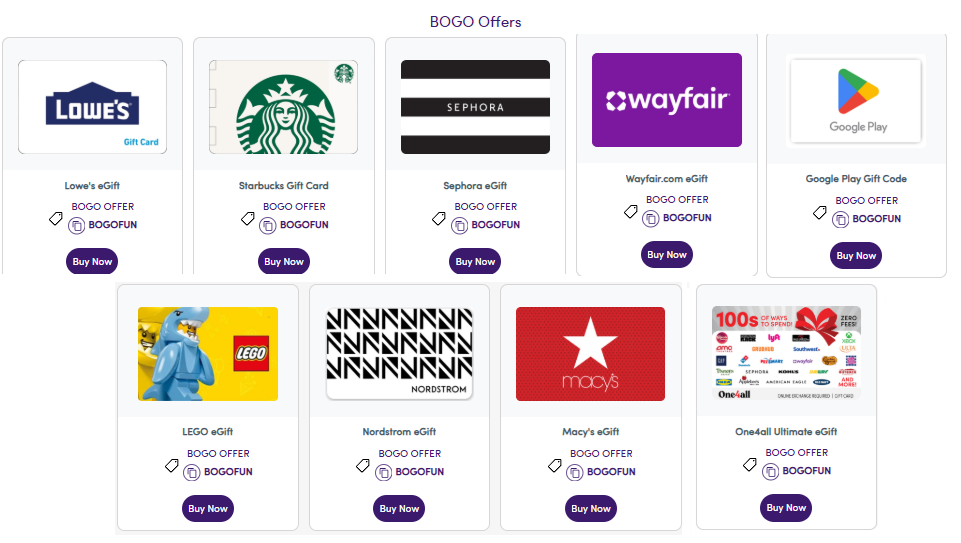Copy the BOGOFUN code under Lowe's eGift
The width and height of the screenshot is (961, 543).
tap(76, 226)
